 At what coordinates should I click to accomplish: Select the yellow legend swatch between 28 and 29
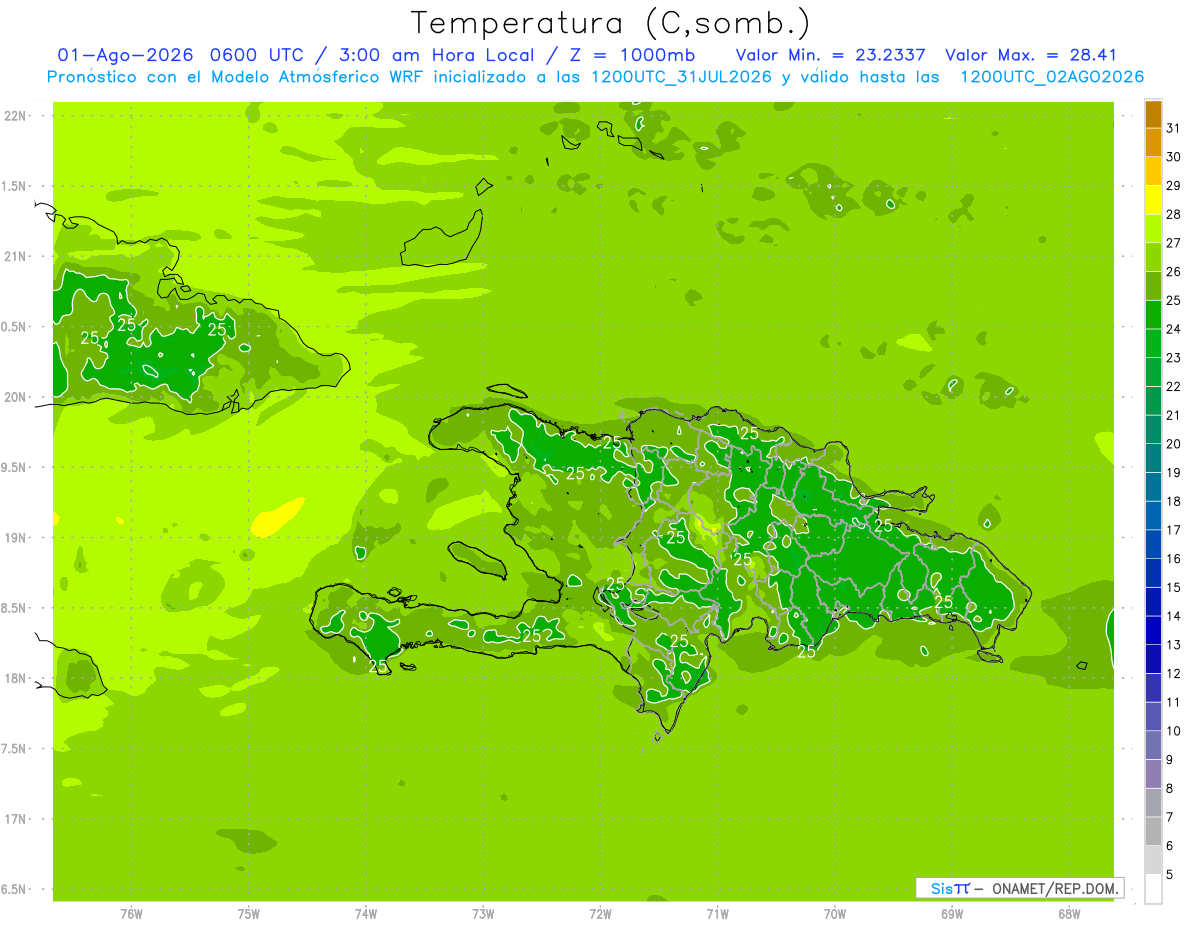tap(1153, 200)
